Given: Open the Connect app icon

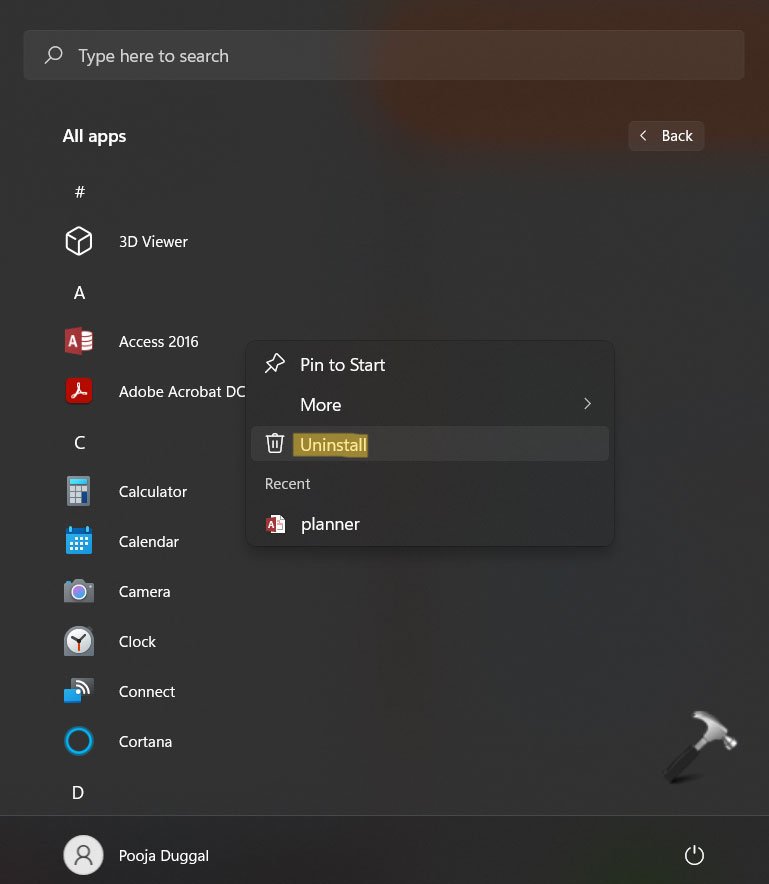Looking at the screenshot, I should 78,691.
